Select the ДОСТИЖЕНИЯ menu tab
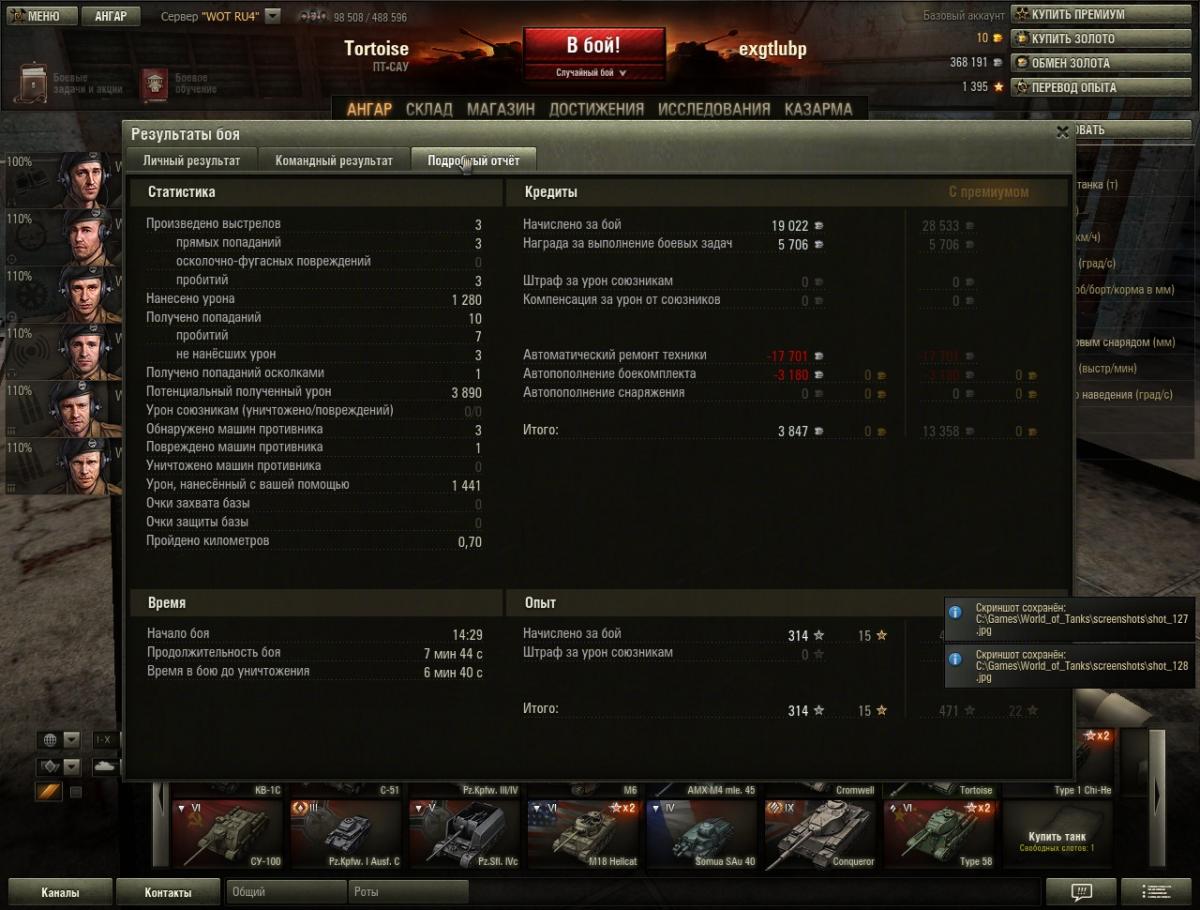Image resolution: width=1200 pixels, height=910 pixels. 596,109
